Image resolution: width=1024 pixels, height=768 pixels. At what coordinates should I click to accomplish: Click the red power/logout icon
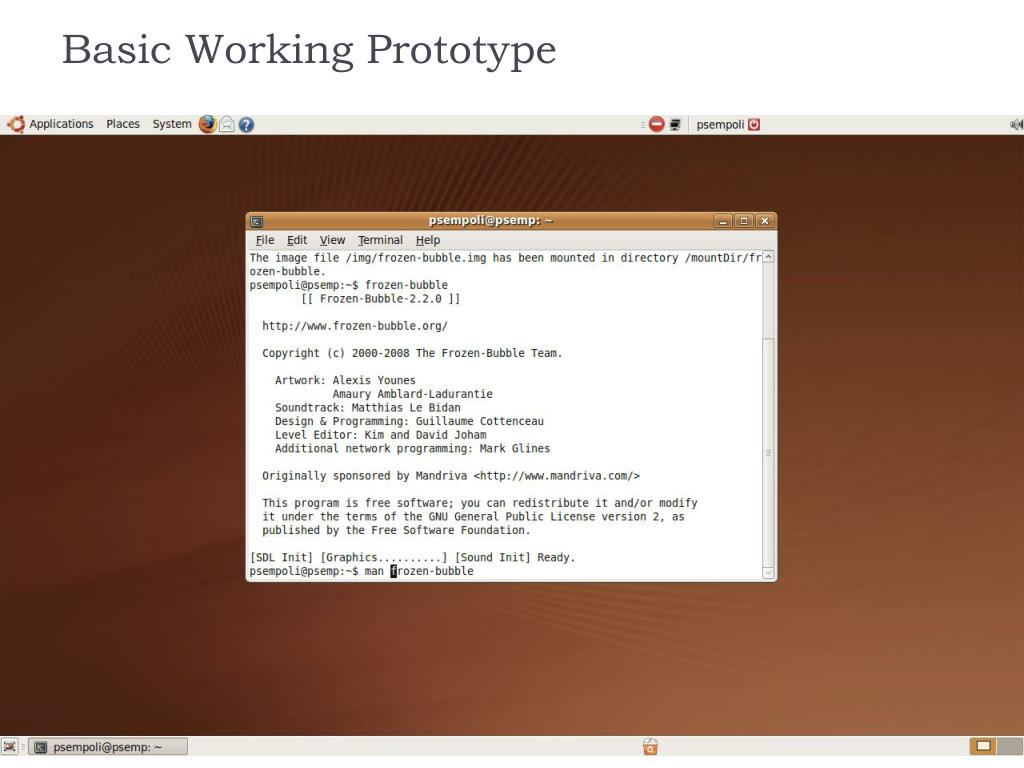pyautogui.click(x=754, y=124)
